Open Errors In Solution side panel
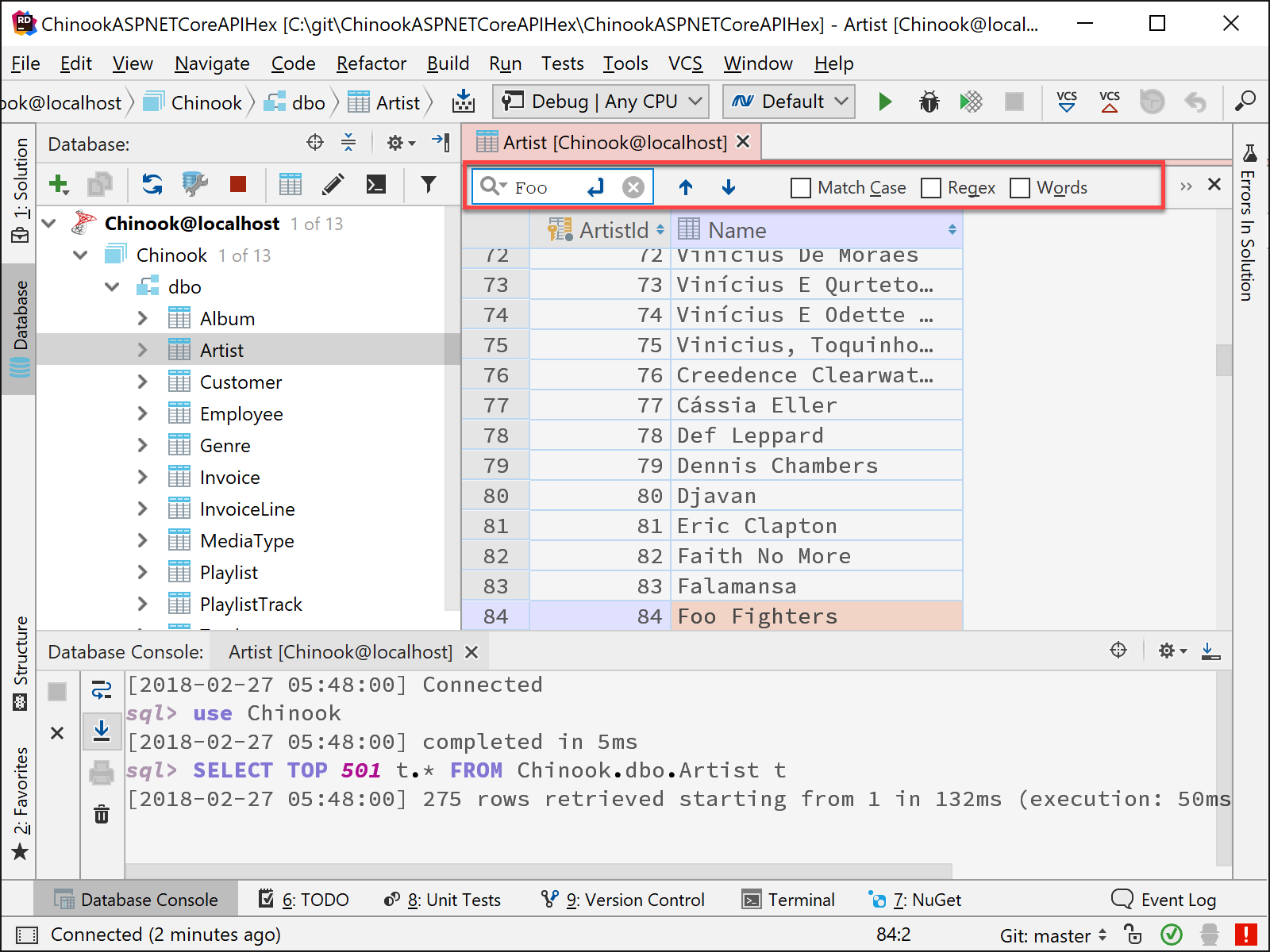 click(x=1248, y=224)
